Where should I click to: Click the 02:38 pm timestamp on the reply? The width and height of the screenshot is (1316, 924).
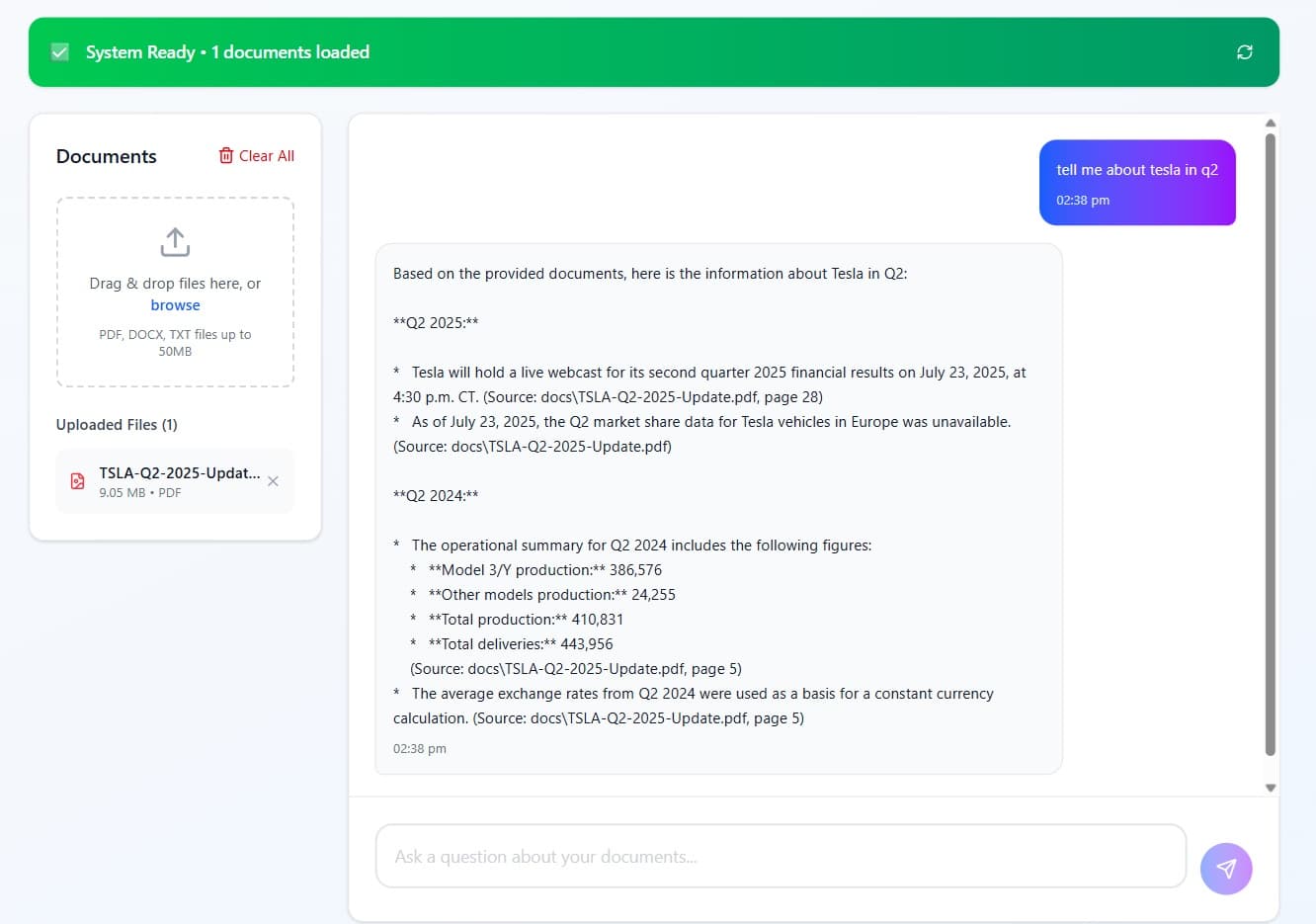coord(420,748)
